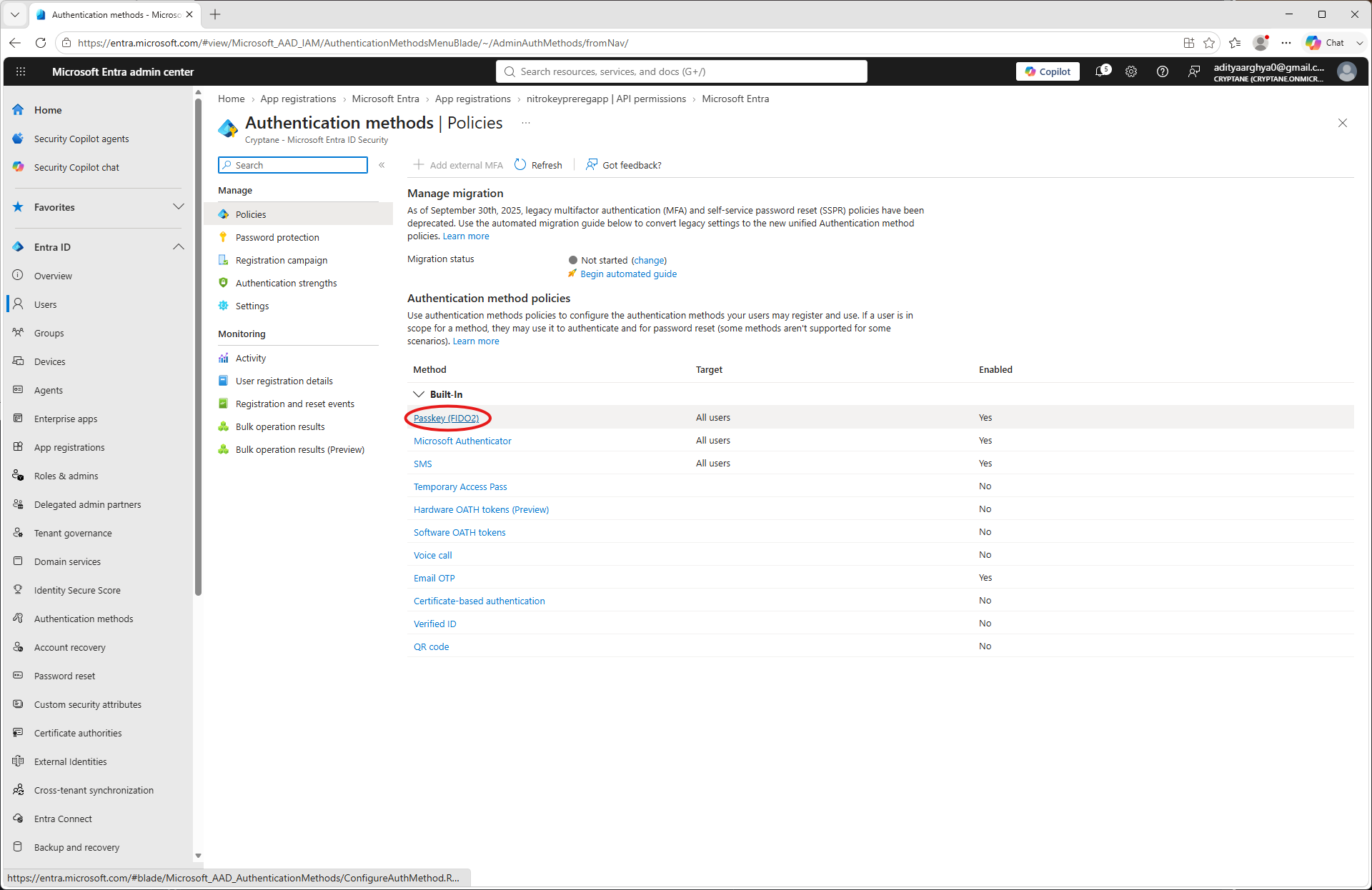The width and height of the screenshot is (1372, 890).
Task: Open the Passkey (FIDO2) method
Action: [447, 418]
